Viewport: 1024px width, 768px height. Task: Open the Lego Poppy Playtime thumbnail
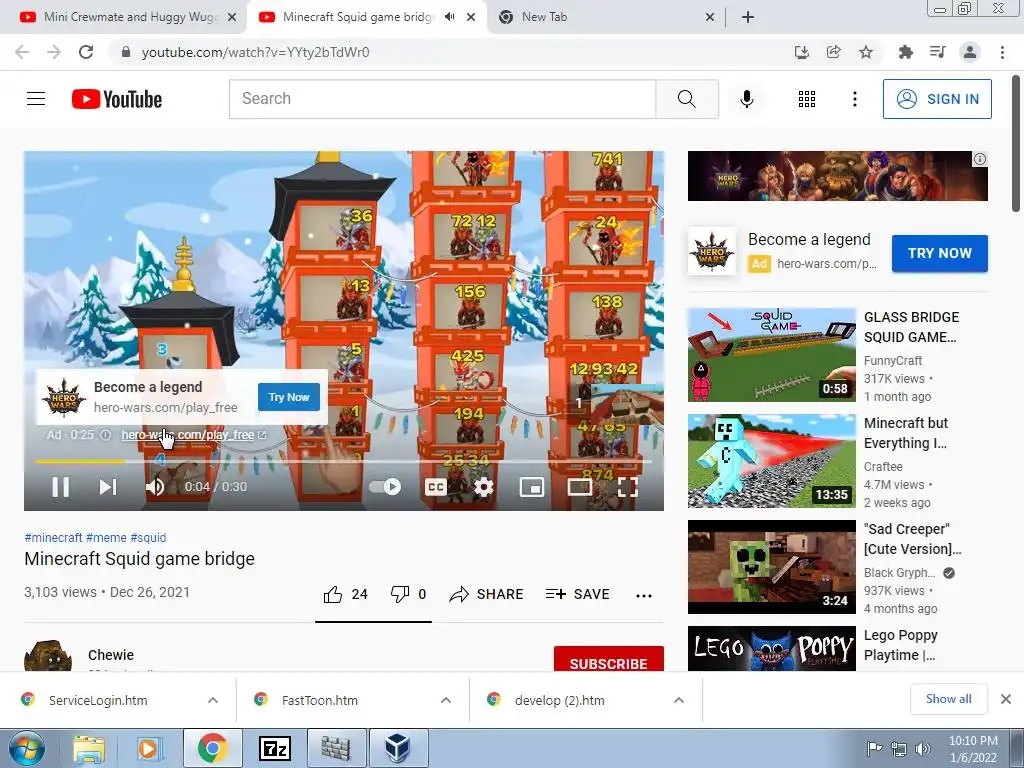(772, 648)
